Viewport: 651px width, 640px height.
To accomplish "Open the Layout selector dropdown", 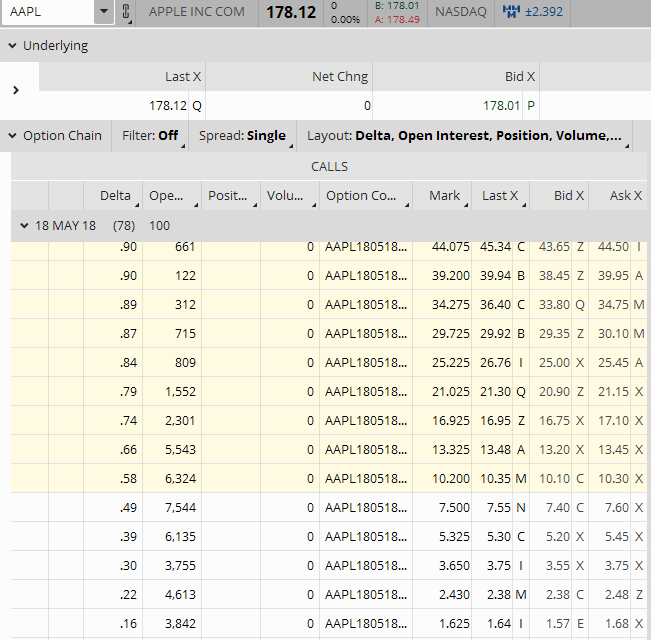I will pos(464,136).
